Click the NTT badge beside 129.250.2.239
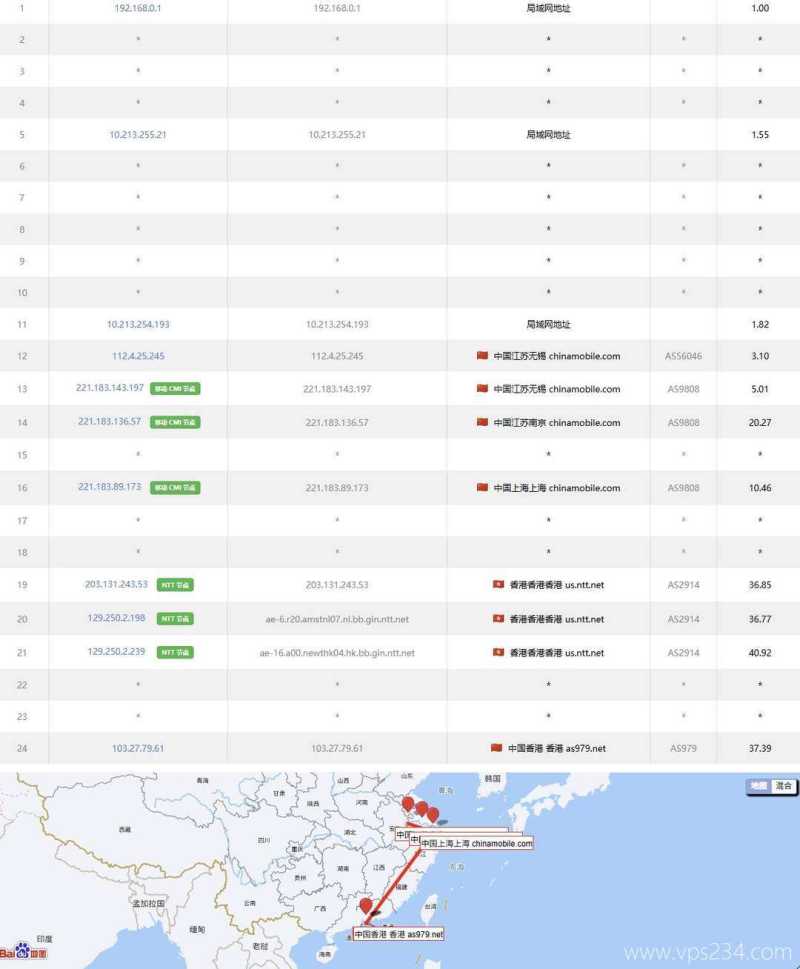Image resolution: width=800 pixels, height=969 pixels. click(x=175, y=652)
